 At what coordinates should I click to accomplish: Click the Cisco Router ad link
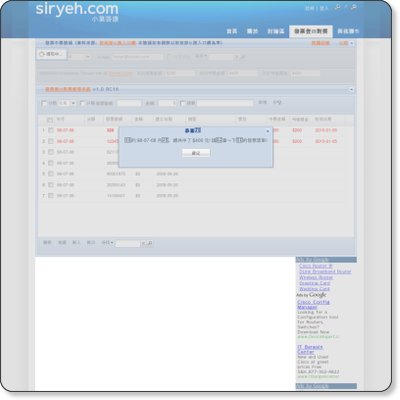pos(316,266)
